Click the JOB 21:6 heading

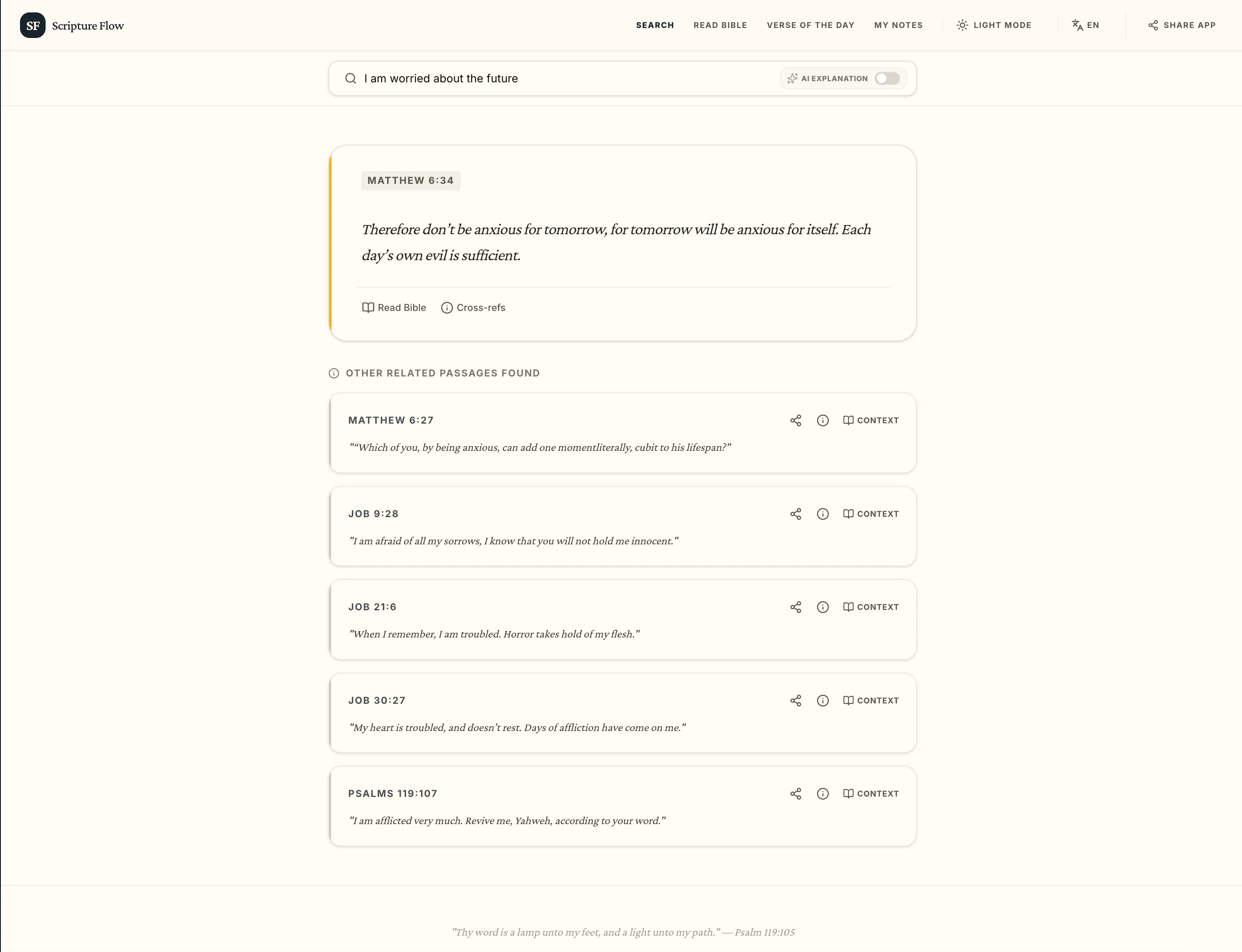point(372,607)
